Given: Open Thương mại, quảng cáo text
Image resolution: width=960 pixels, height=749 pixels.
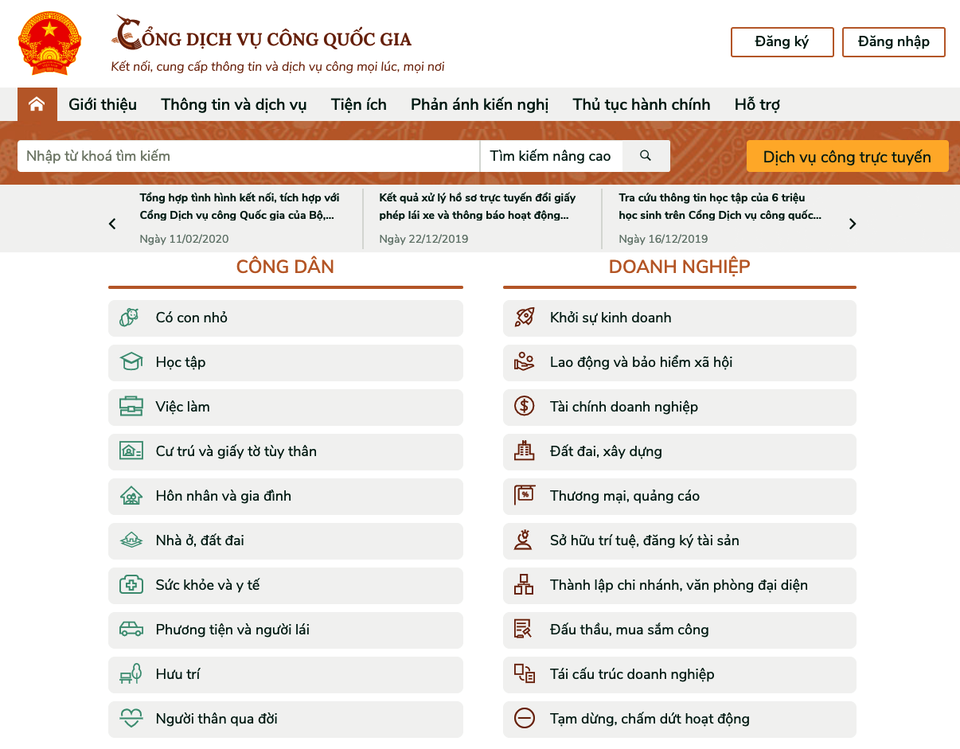Looking at the screenshot, I should point(624,496).
